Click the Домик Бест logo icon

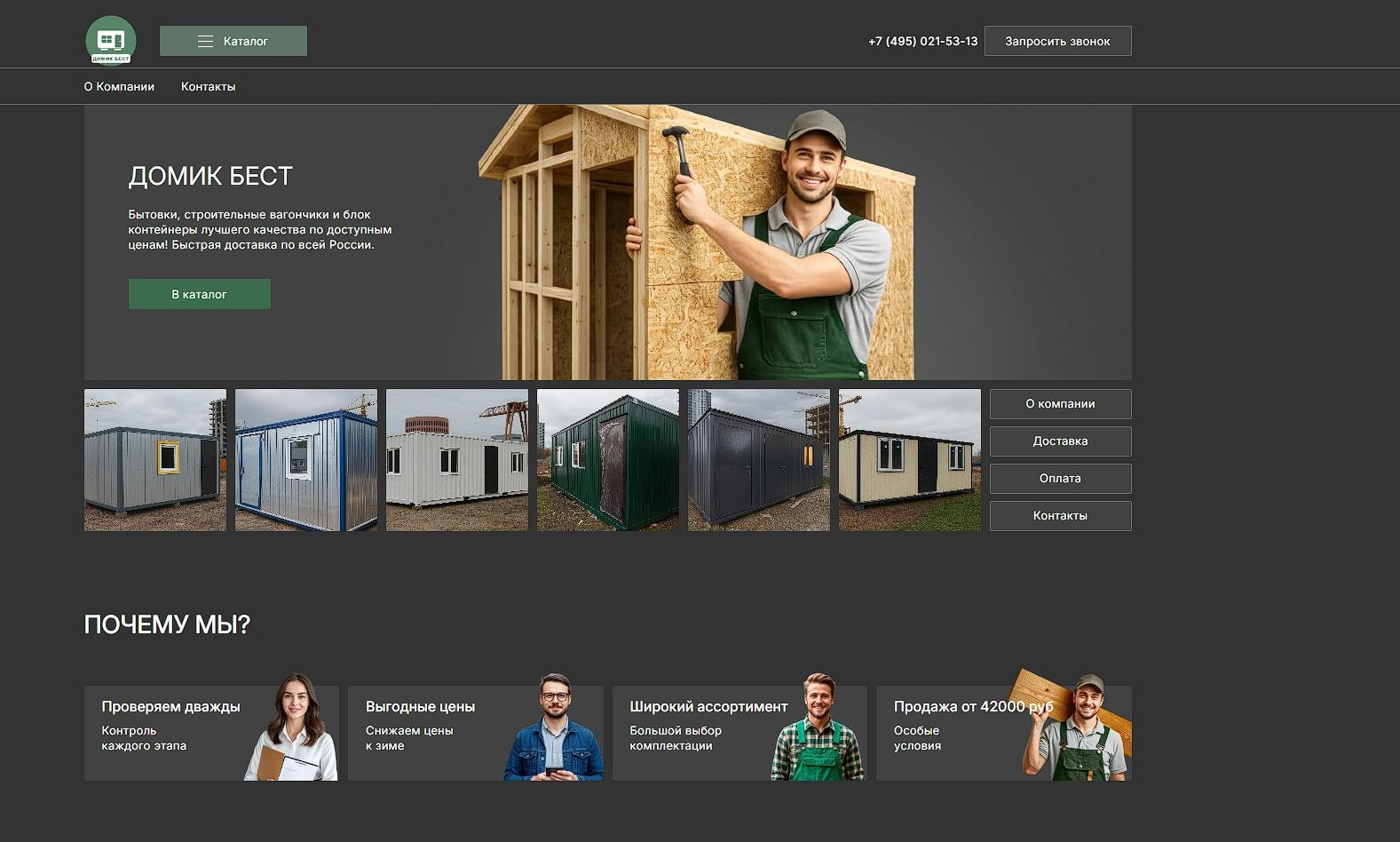[111, 41]
